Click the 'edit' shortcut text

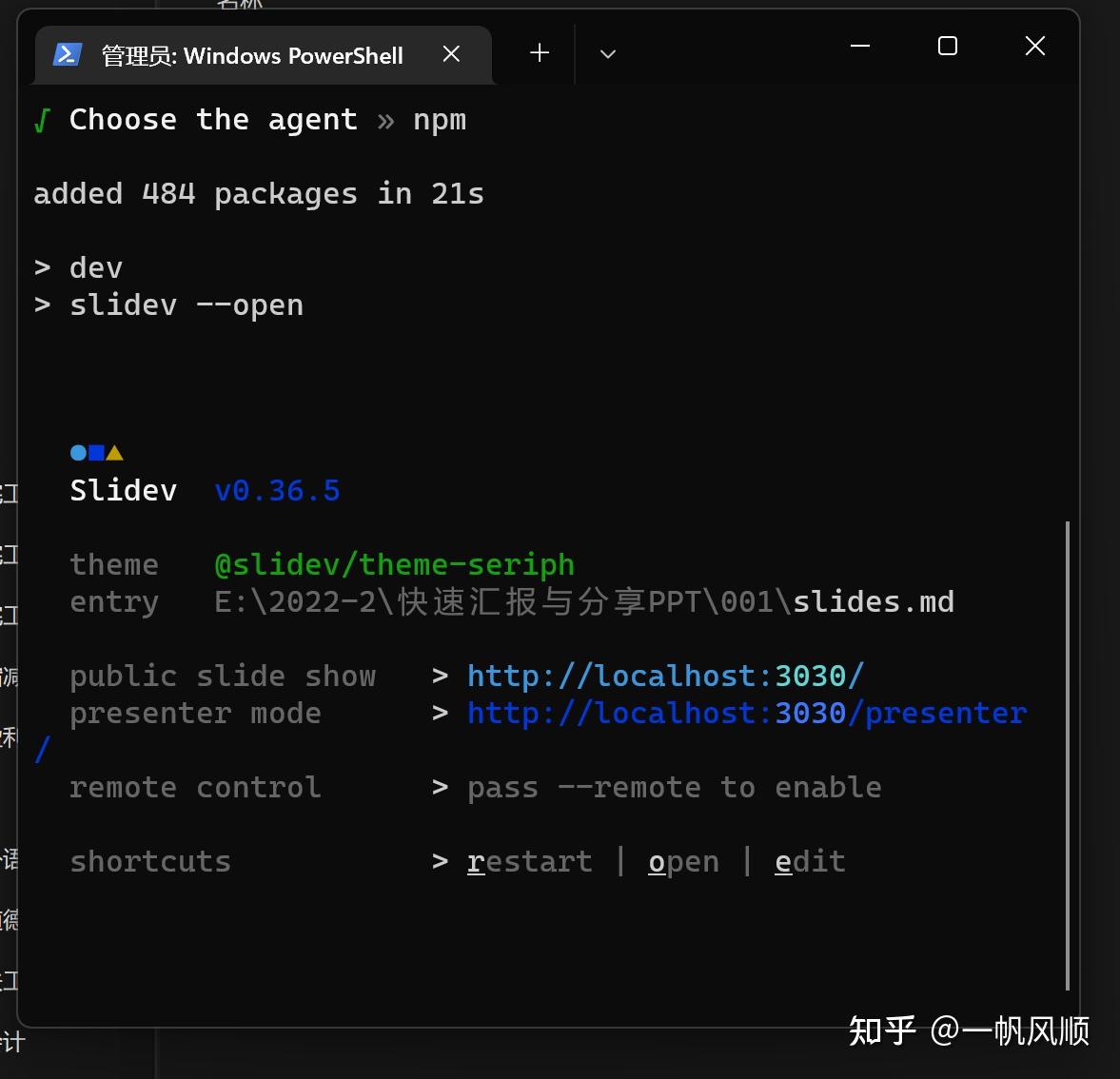(810, 861)
